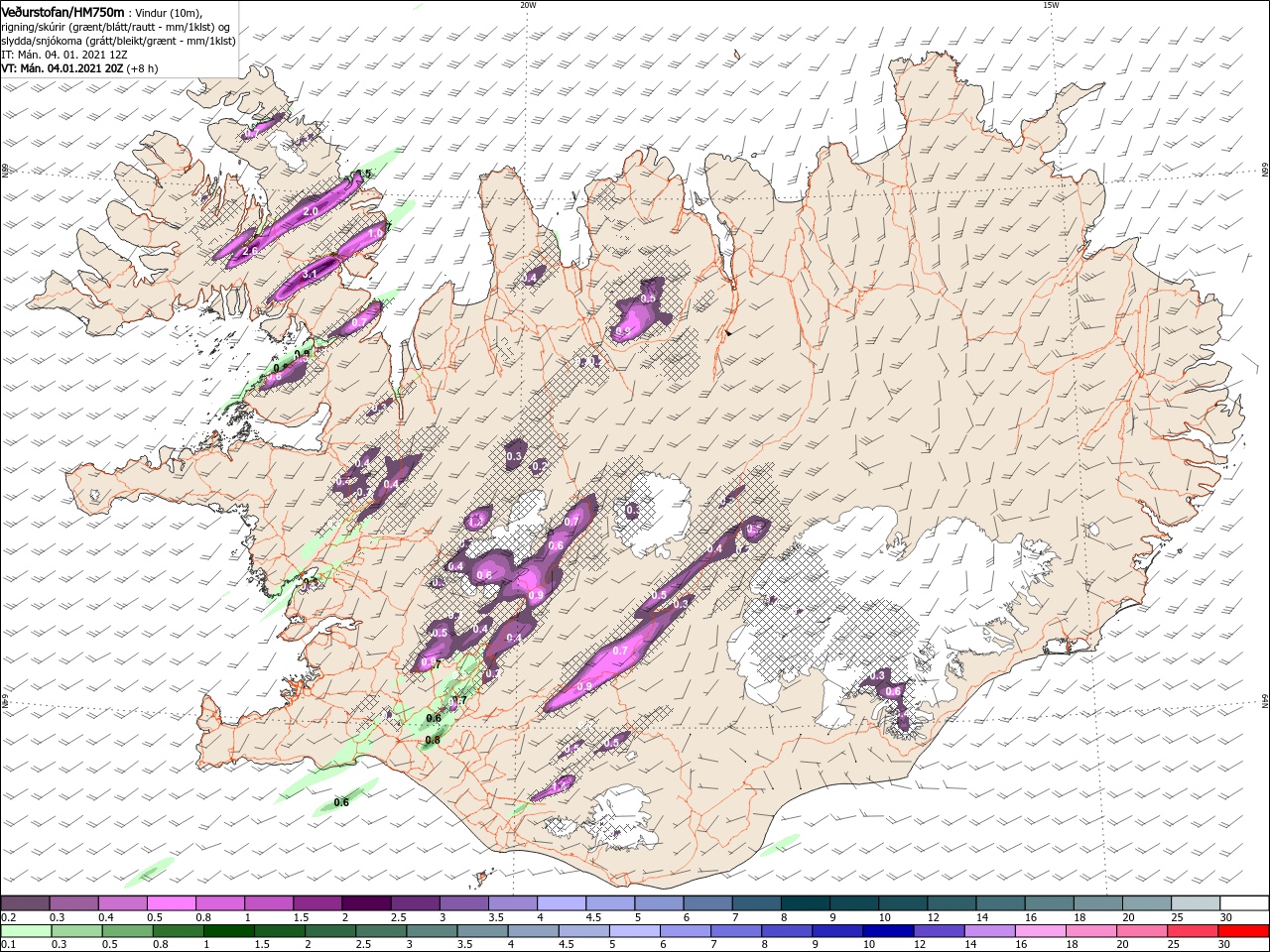Image resolution: width=1270 pixels, height=952 pixels.
Task: Click the palest green 0.1 swatch in lower legend
Action: (26, 931)
